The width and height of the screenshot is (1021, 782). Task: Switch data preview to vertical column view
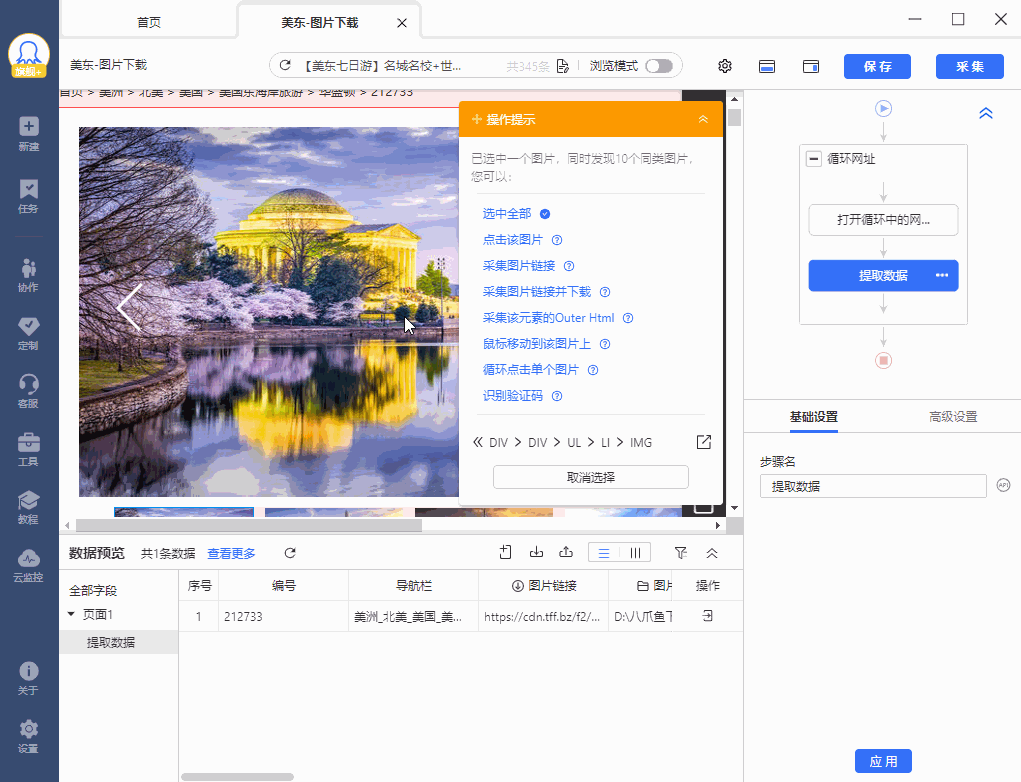click(x=635, y=553)
